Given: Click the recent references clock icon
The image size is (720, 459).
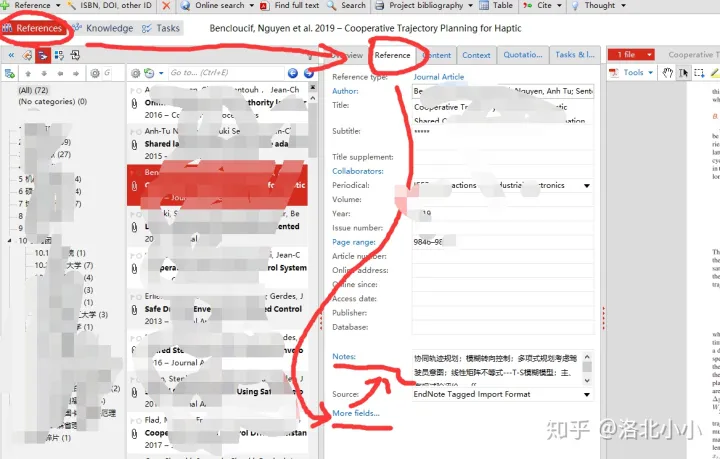Looking at the screenshot, I should (x=149, y=73).
